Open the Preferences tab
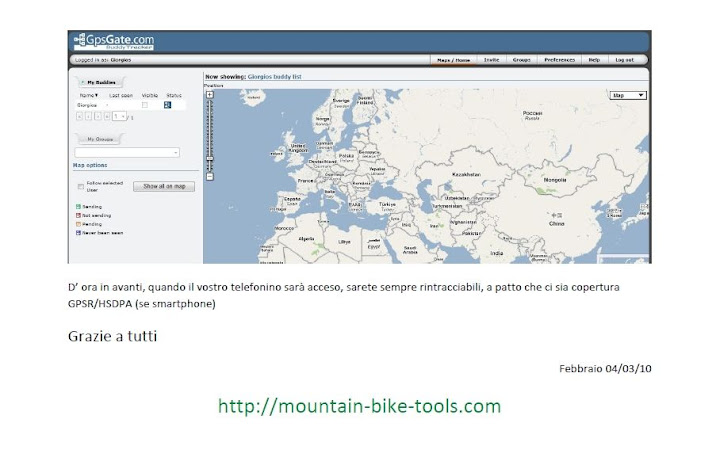 (x=559, y=60)
